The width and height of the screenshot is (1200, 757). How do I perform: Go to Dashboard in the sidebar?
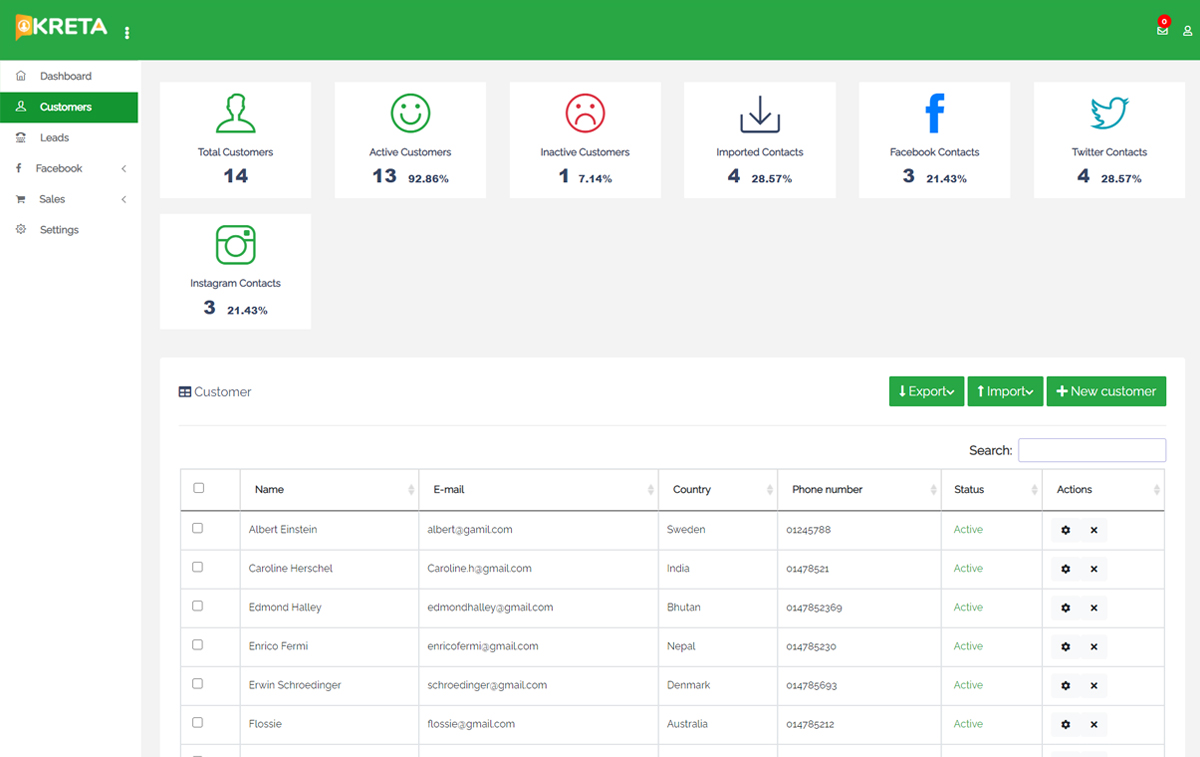tap(65, 76)
